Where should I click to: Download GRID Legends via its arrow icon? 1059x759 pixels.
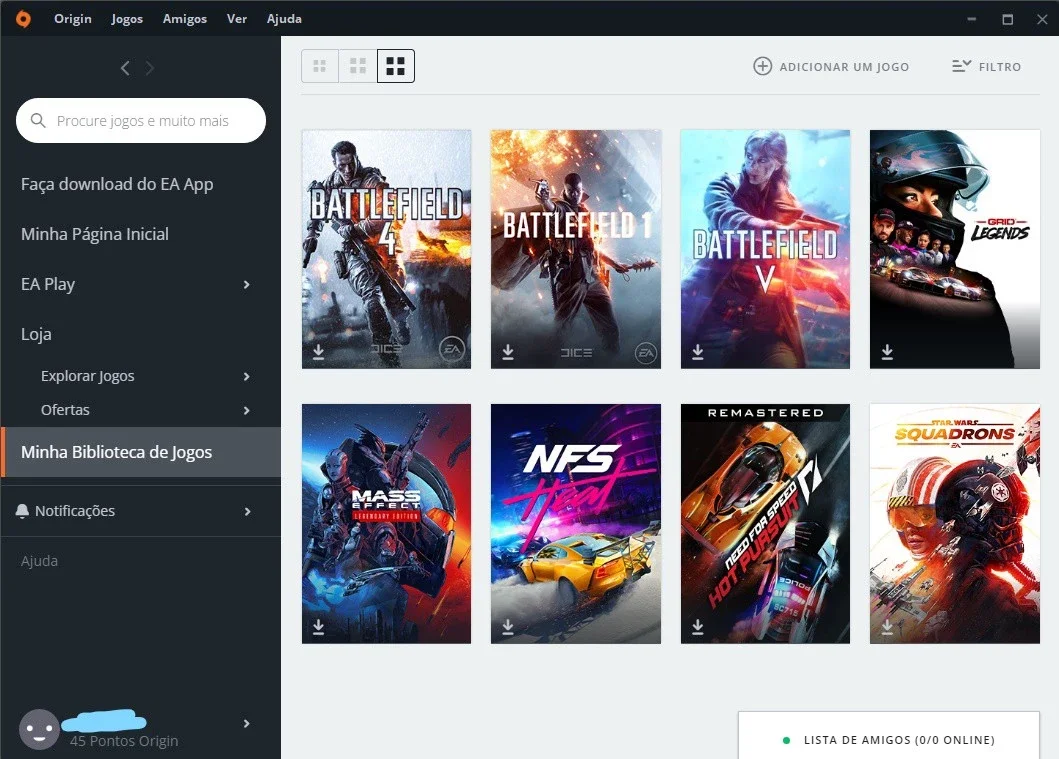click(x=887, y=352)
